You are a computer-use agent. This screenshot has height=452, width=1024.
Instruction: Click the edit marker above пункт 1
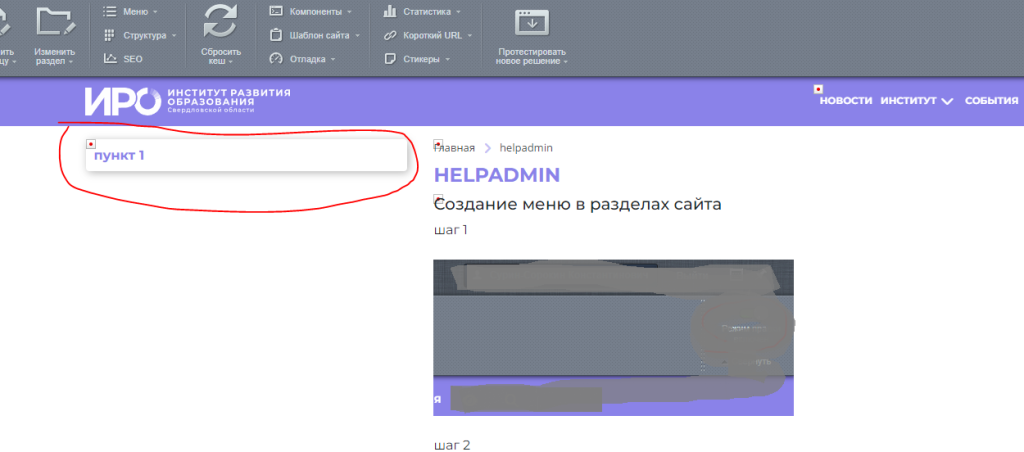(x=91, y=143)
